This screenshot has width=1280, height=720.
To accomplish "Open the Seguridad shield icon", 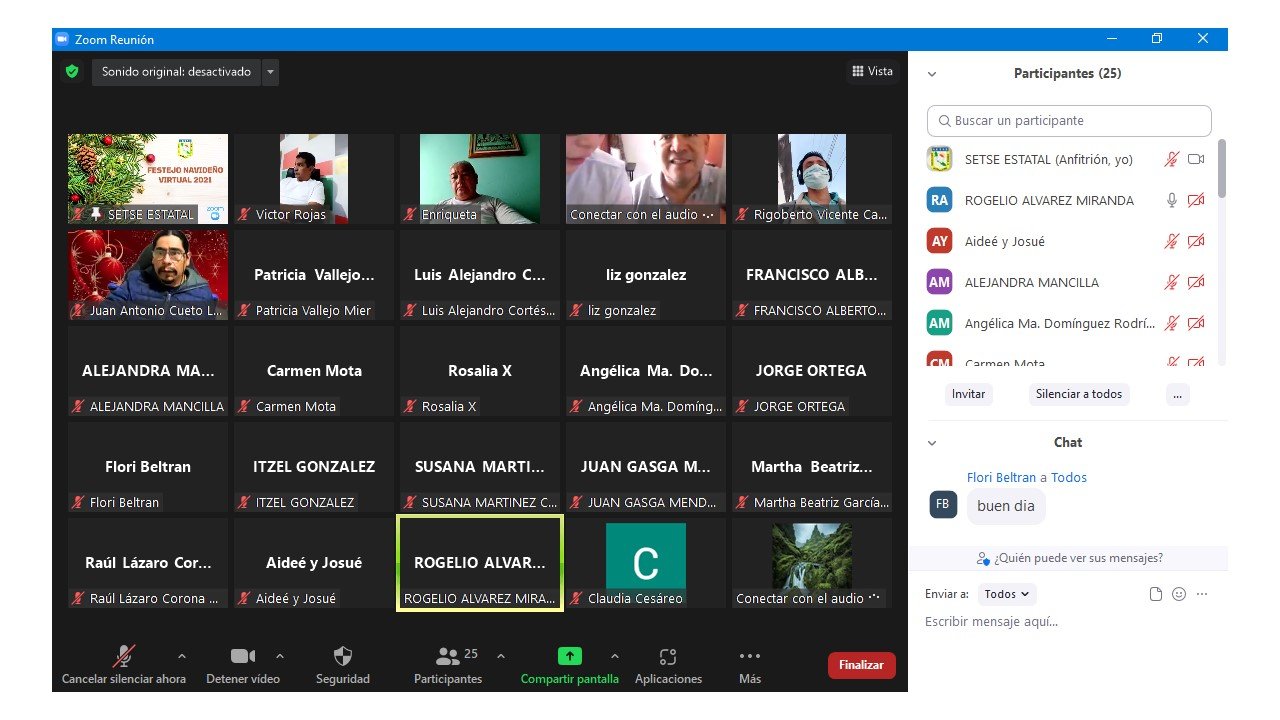I will point(342,657).
